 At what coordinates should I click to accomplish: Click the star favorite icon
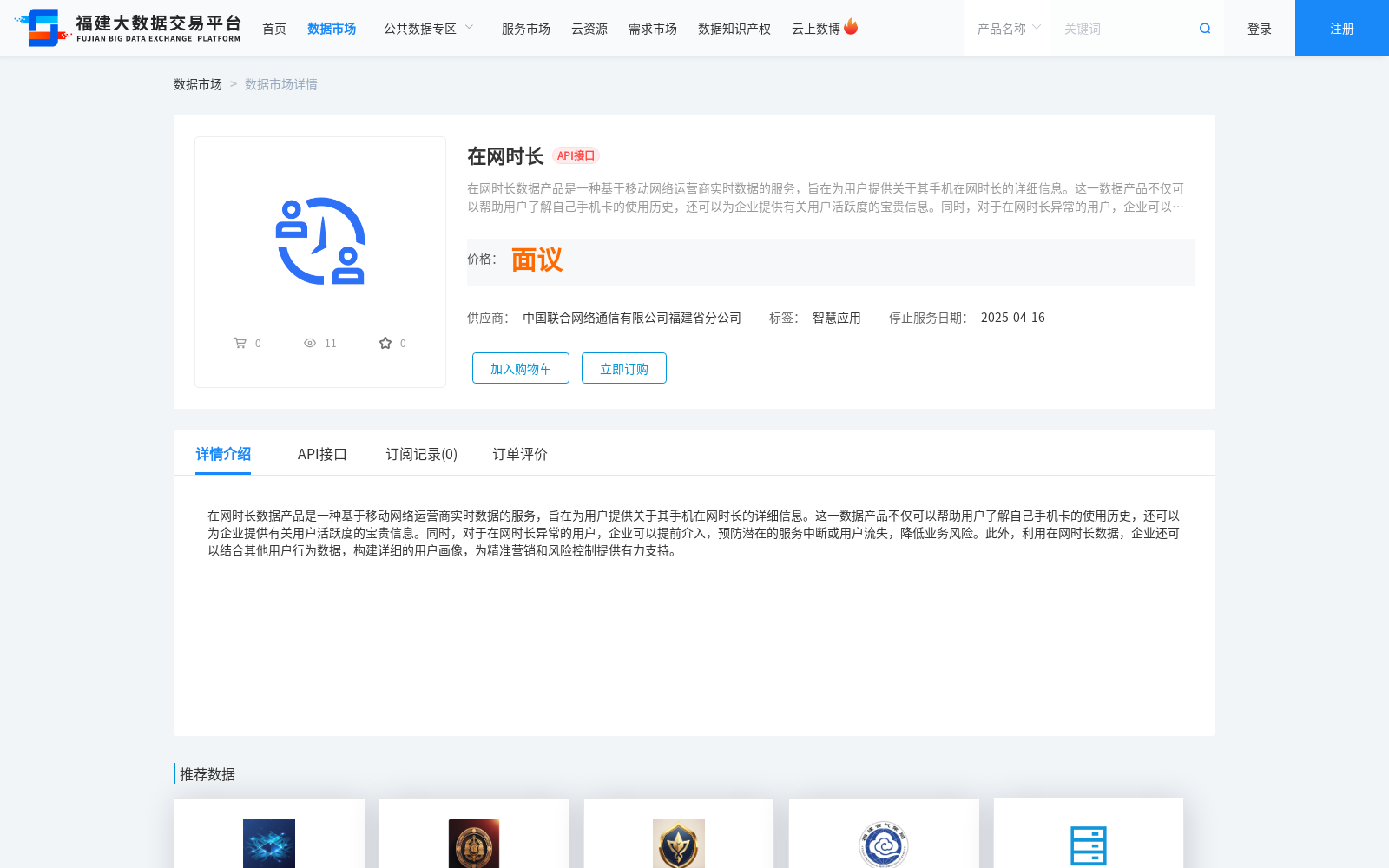[385, 343]
